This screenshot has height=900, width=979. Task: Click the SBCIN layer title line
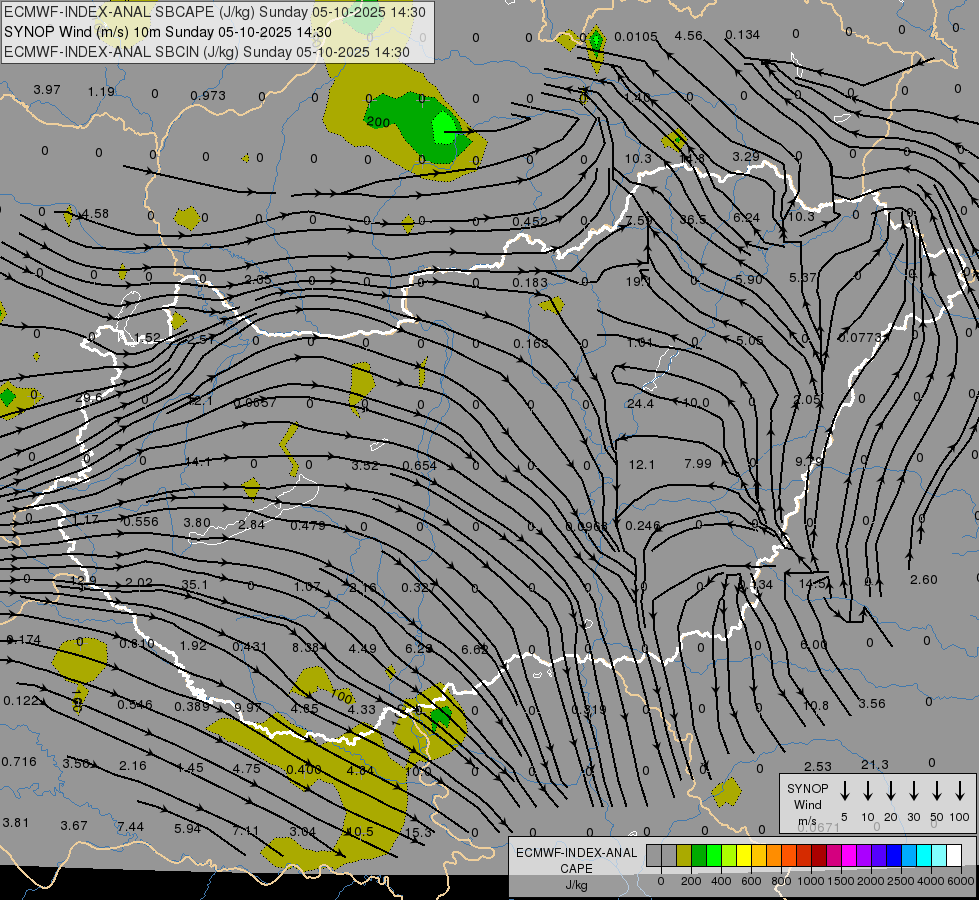click(207, 51)
